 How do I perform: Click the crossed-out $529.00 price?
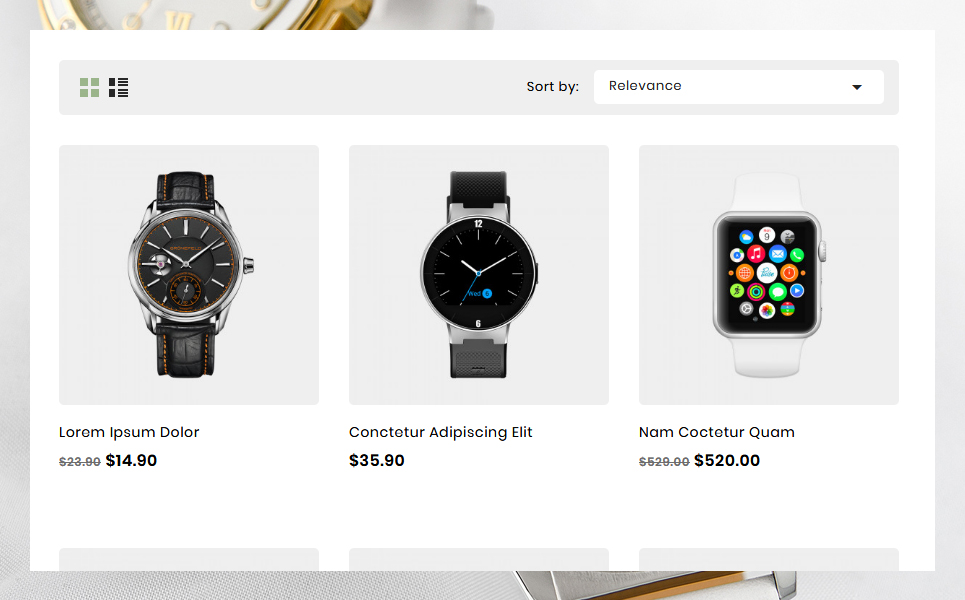coord(664,462)
